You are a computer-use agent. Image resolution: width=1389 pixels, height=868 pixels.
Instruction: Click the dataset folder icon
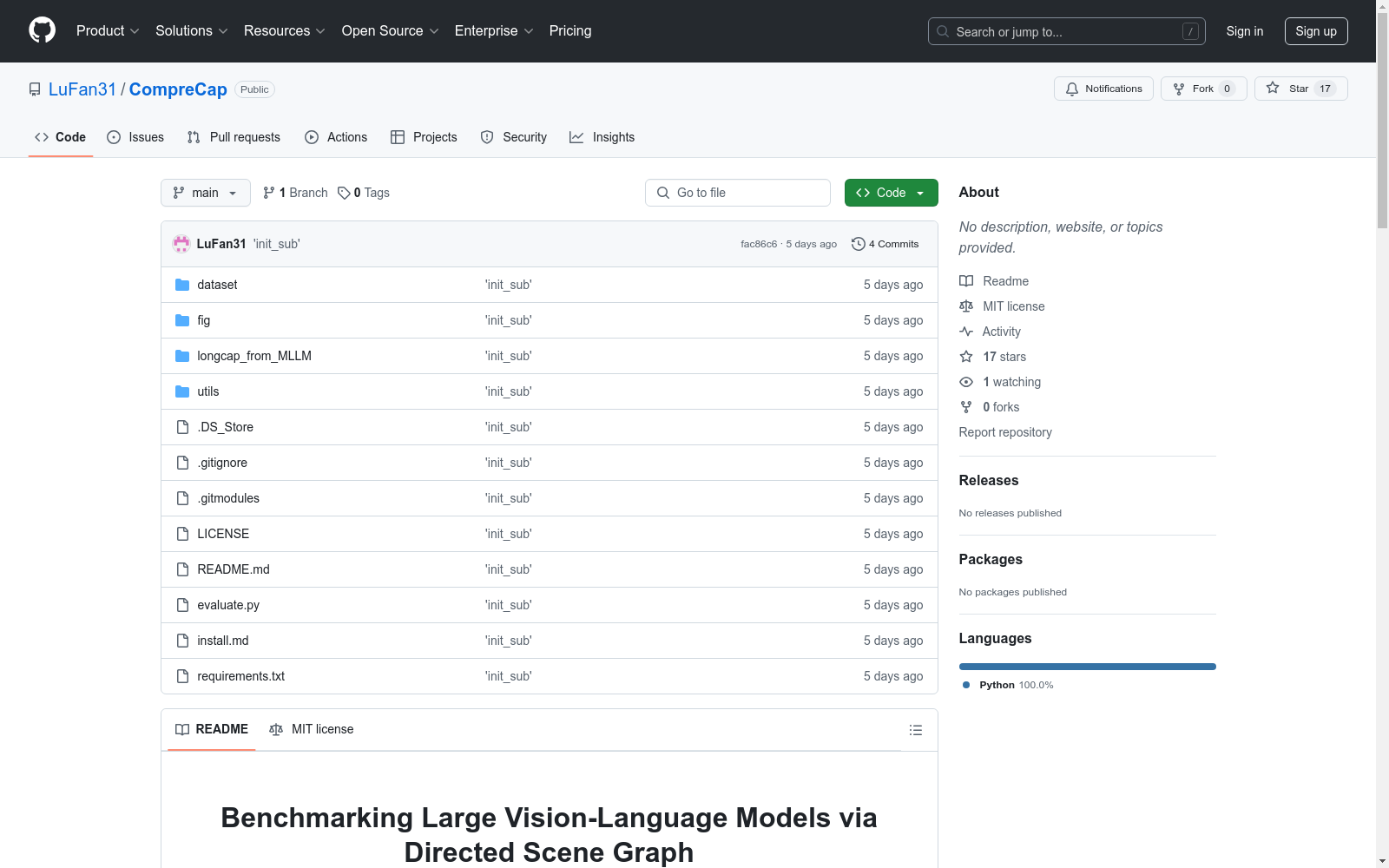pos(182,285)
